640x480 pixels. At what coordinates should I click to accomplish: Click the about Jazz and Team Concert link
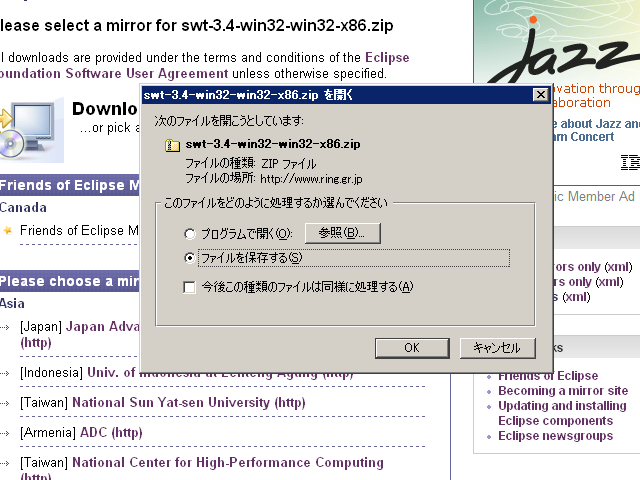[594, 130]
